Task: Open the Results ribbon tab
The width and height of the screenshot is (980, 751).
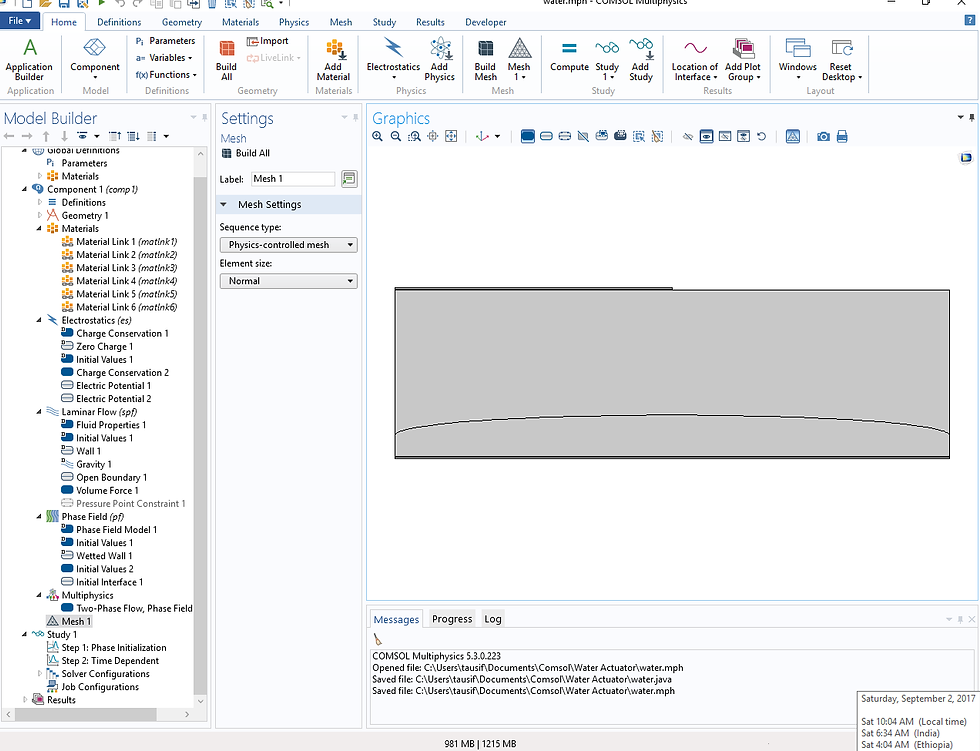Action: tap(430, 22)
